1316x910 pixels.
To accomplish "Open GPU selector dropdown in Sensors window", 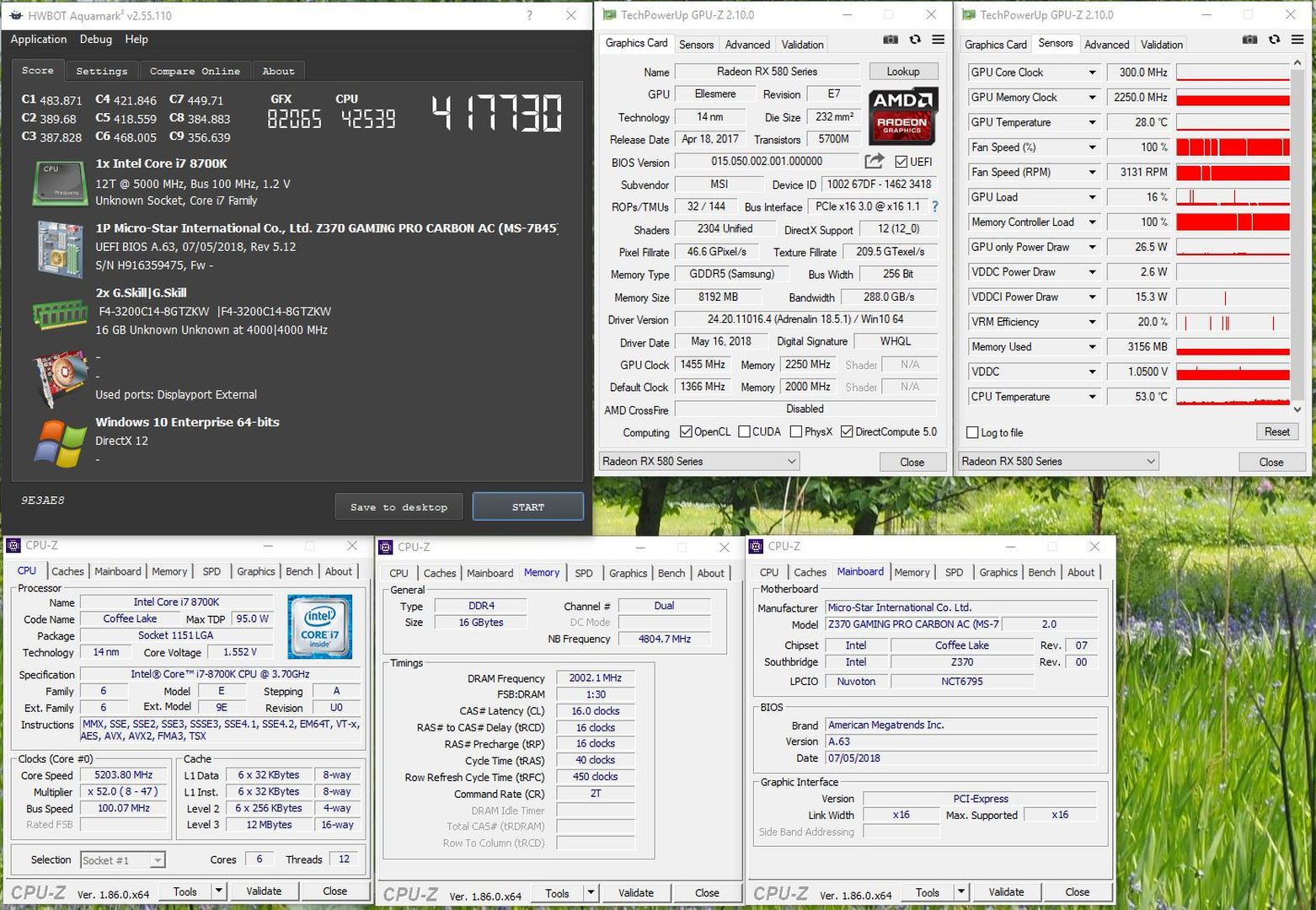I will (x=1058, y=461).
